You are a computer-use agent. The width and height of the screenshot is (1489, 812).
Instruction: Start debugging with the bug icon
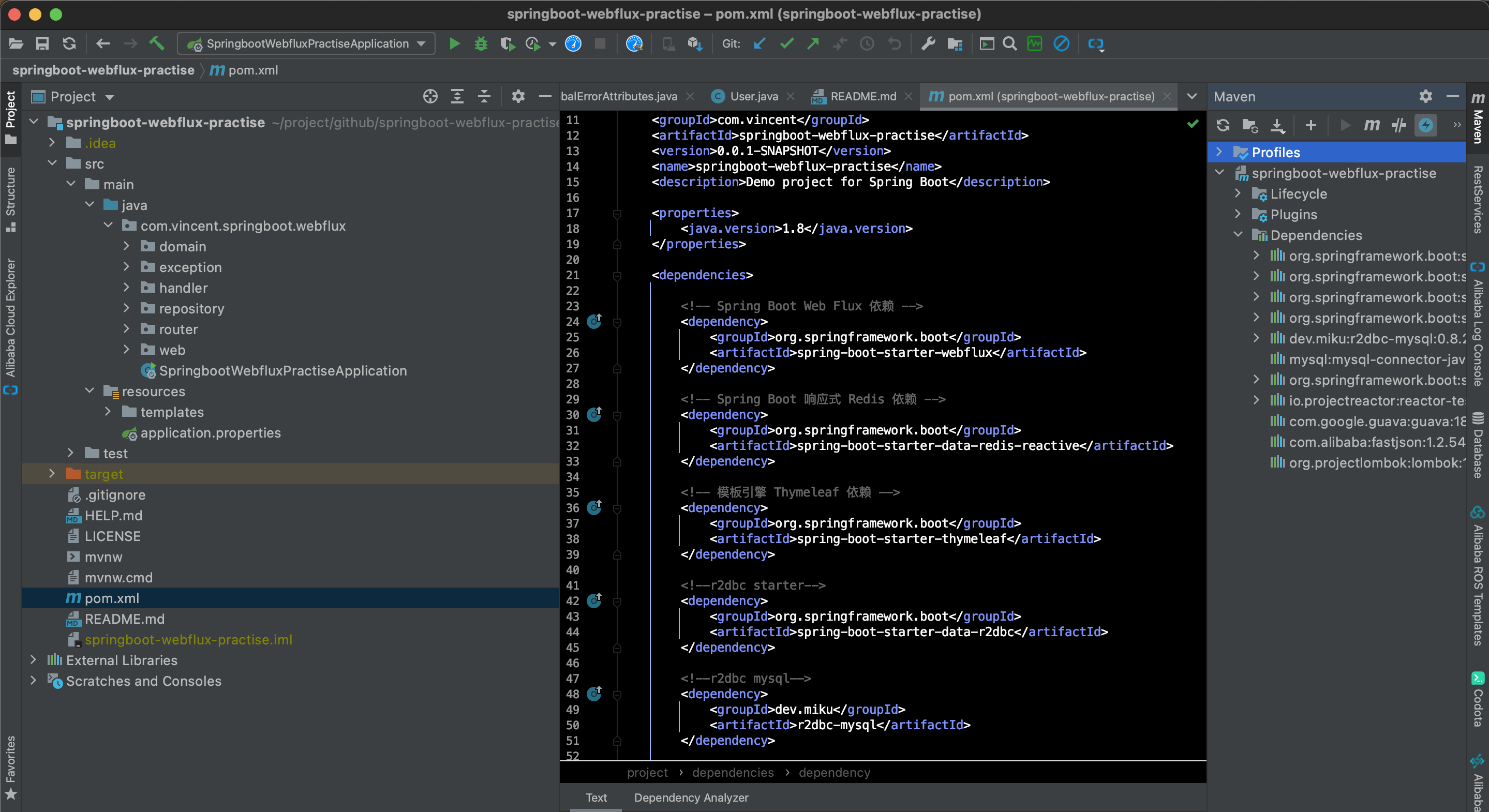click(x=480, y=44)
